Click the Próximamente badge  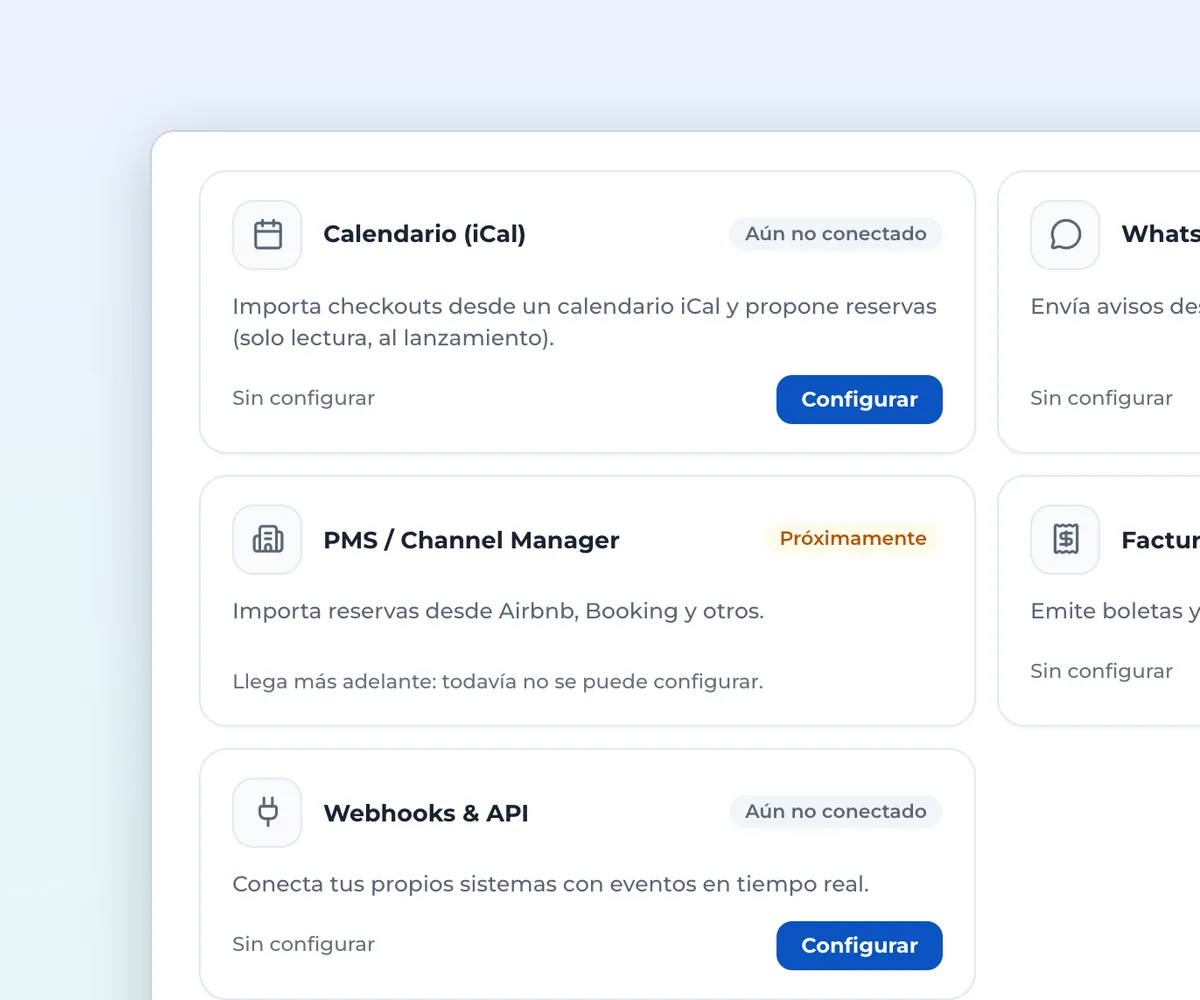pos(853,539)
